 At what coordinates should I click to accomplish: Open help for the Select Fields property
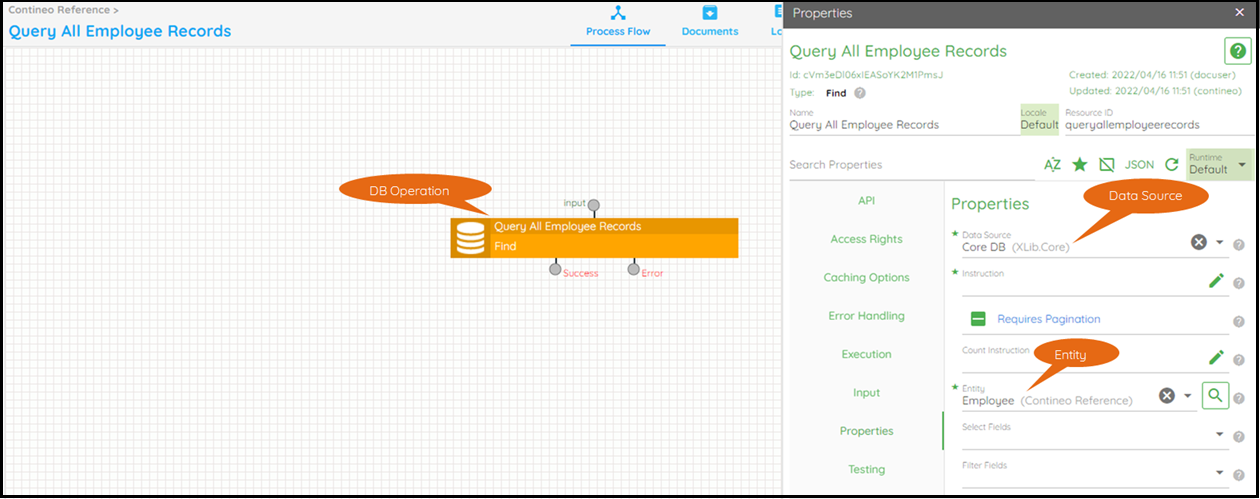1239,437
